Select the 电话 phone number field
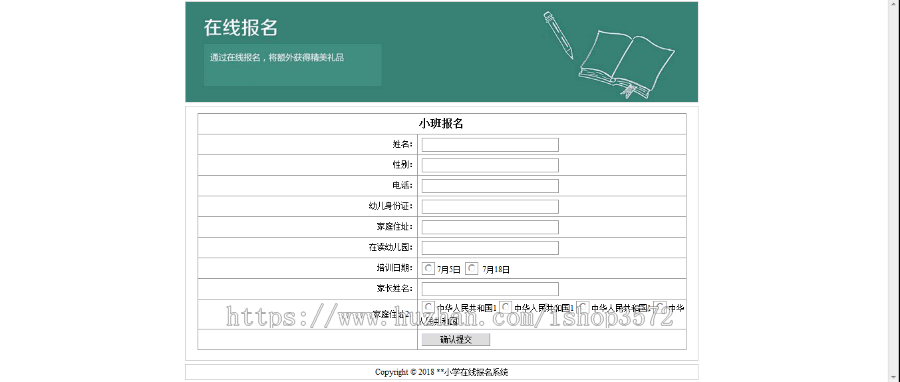900x382 pixels. pyautogui.click(x=490, y=186)
